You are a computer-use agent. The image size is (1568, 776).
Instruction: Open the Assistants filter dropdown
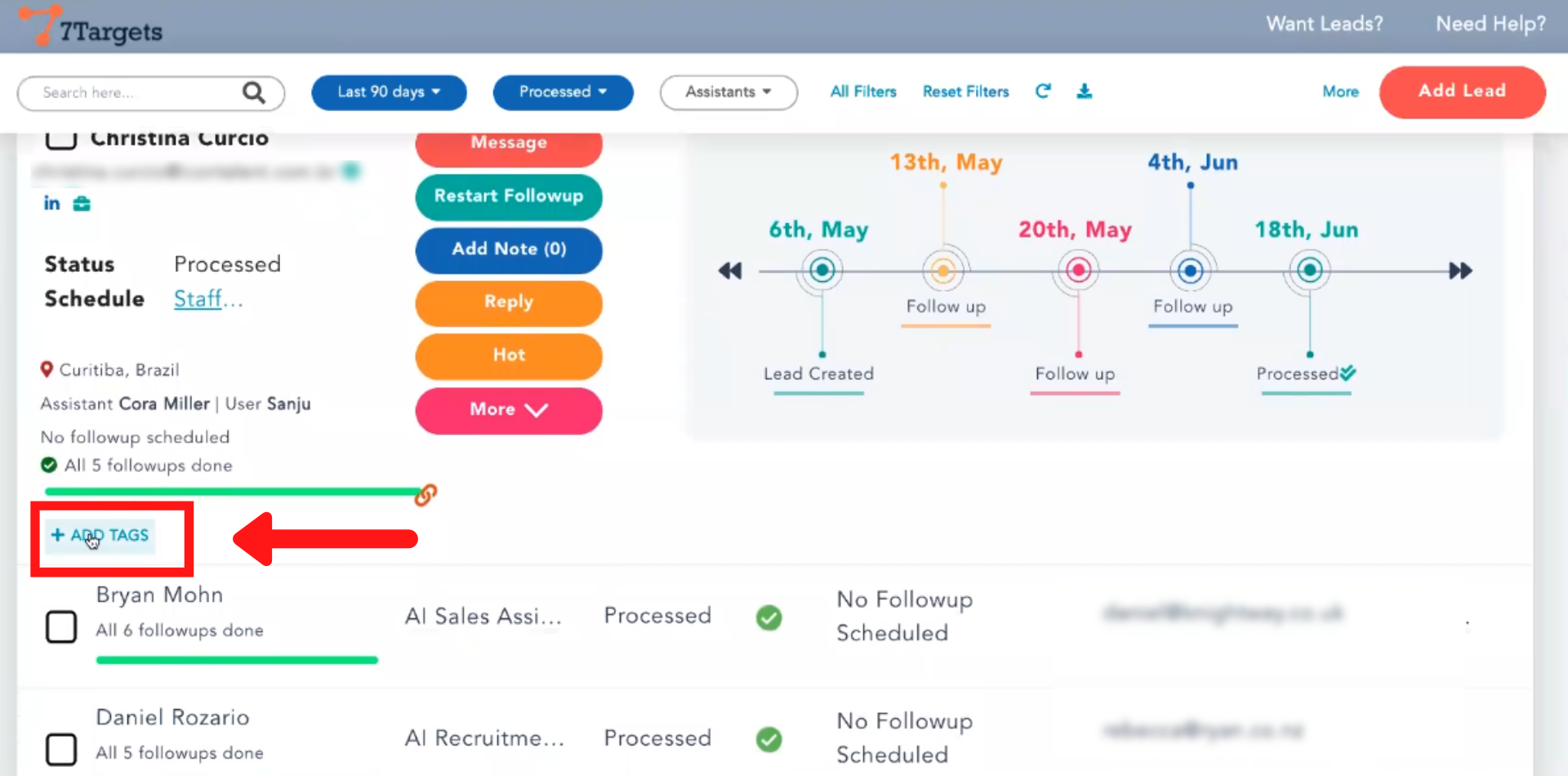(728, 92)
